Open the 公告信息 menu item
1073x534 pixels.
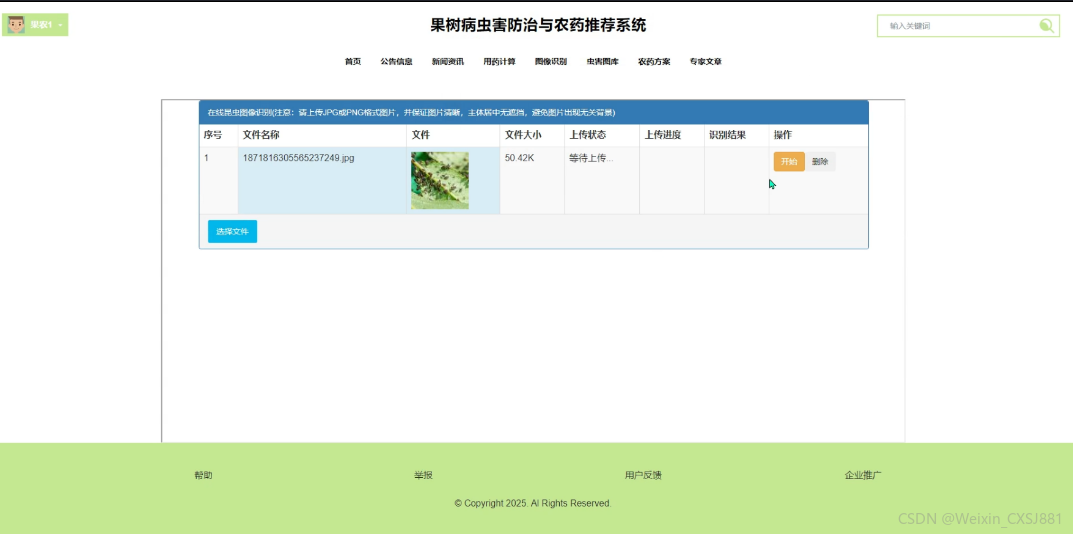click(396, 62)
